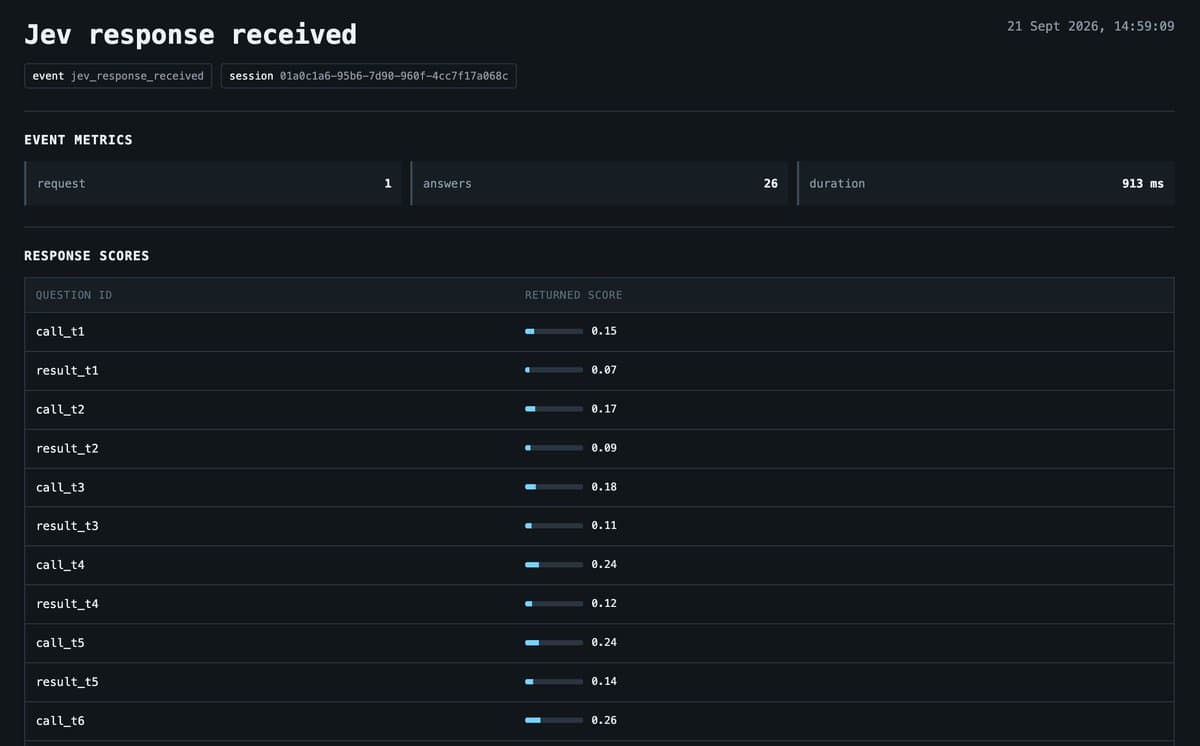1200x746 pixels.
Task: Click the answers count value 26
Action: (771, 184)
